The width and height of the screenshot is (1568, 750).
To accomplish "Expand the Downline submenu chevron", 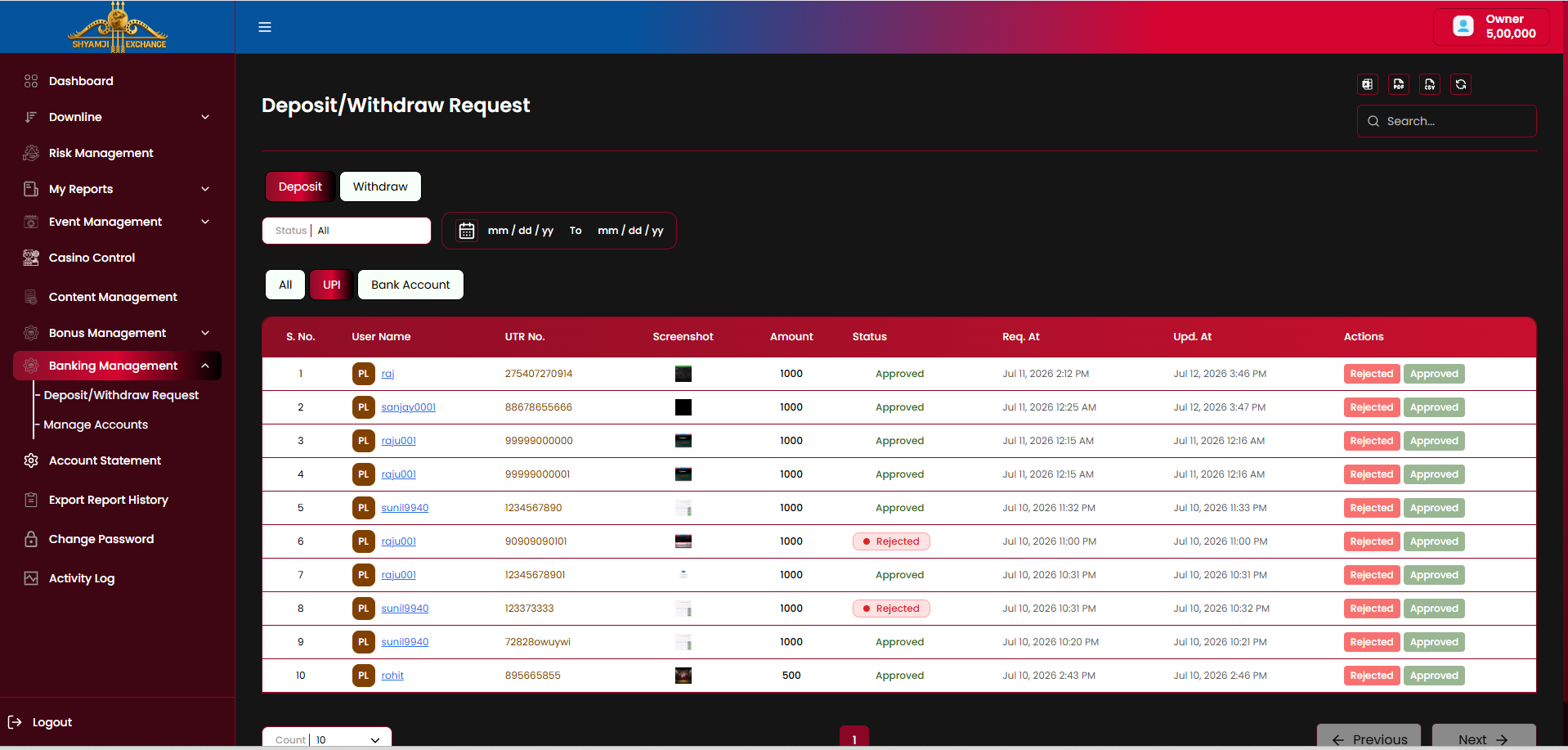I will point(205,117).
